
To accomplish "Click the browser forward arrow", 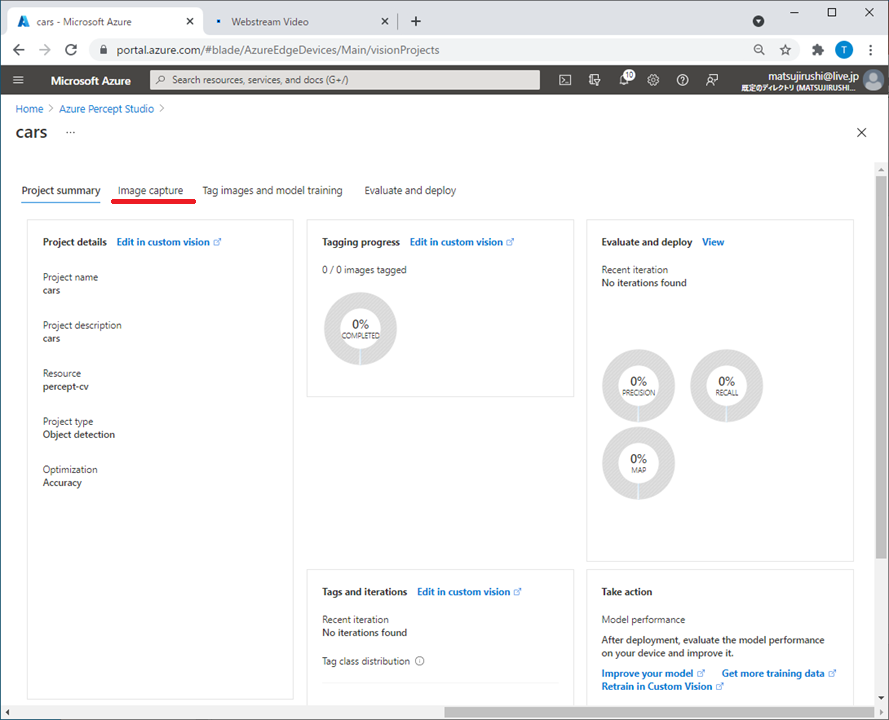I will 45,50.
